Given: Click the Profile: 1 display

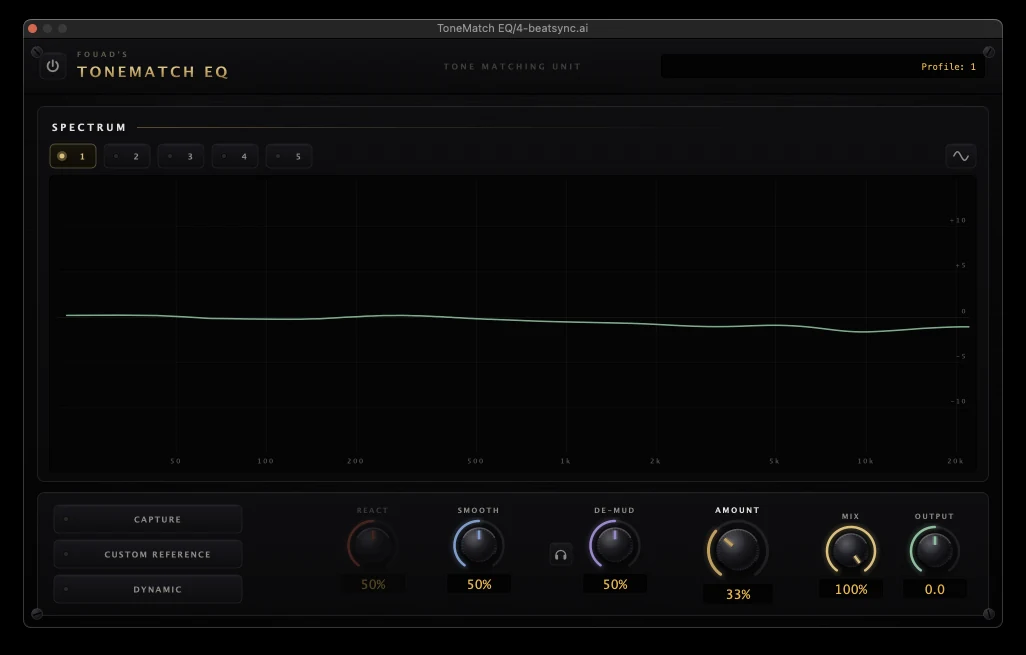Looking at the screenshot, I should (x=823, y=66).
